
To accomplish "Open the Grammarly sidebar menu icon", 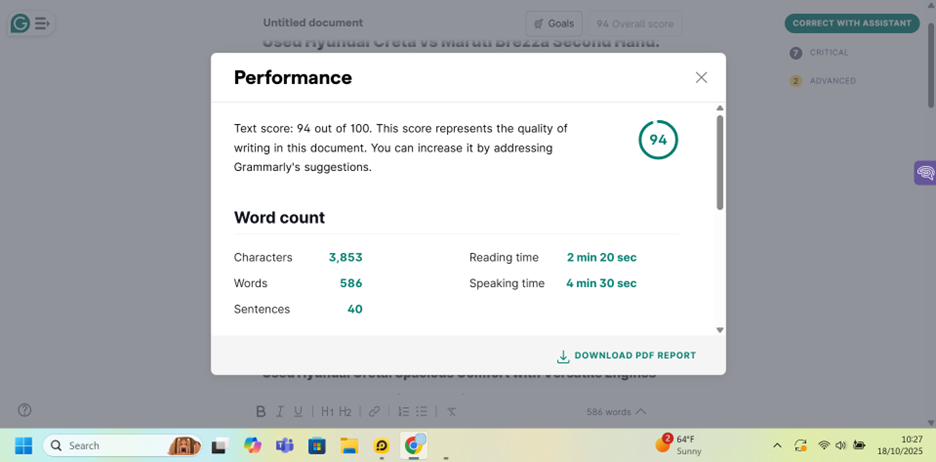I will (42, 23).
